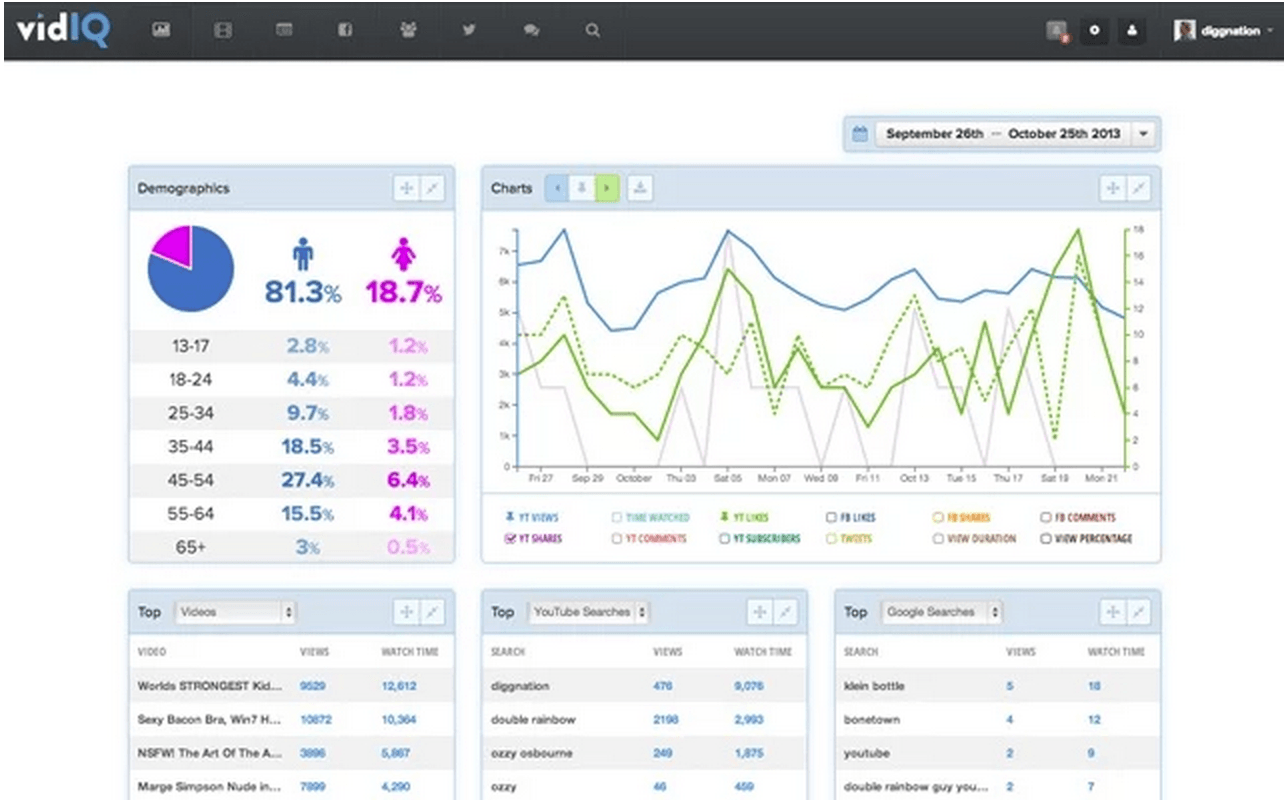Screen dimensions: 1288x800
Task: Open notifications icon with red badge
Action: 1057,31
